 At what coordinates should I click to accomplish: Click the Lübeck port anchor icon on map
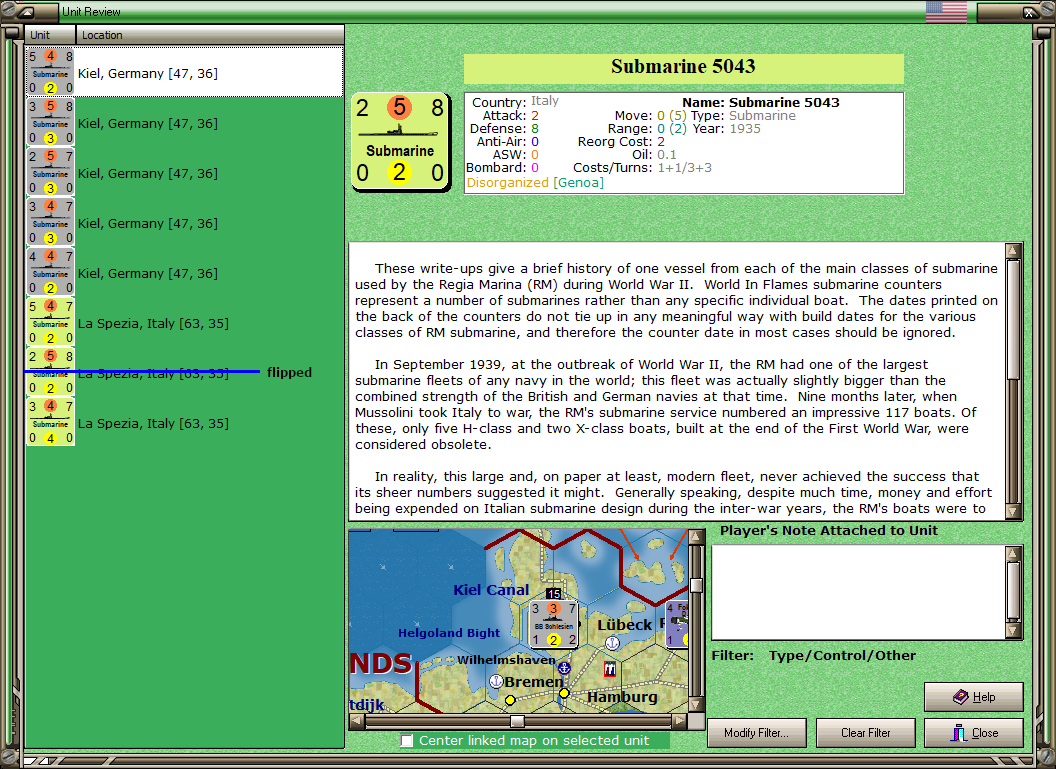tap(612, 643)
